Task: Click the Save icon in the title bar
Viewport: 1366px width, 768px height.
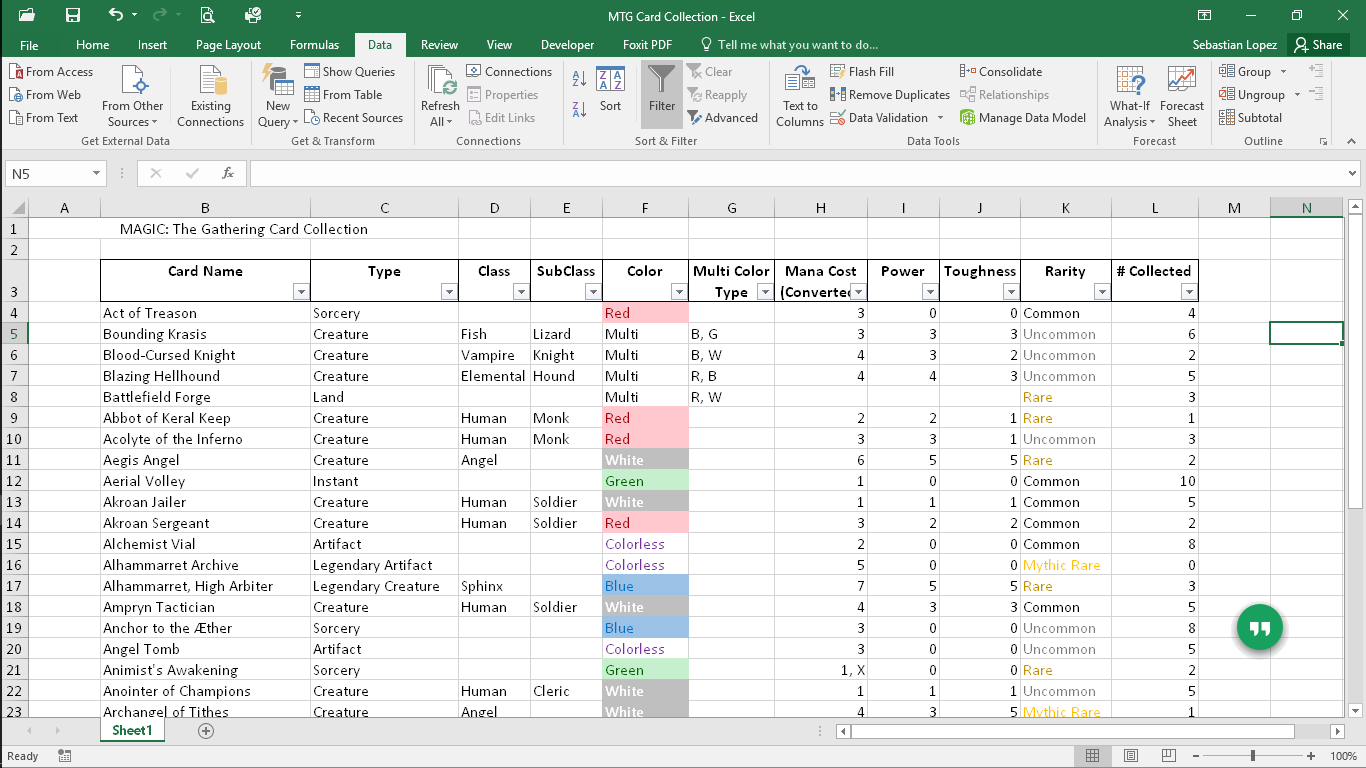Action: pos(72,15)
